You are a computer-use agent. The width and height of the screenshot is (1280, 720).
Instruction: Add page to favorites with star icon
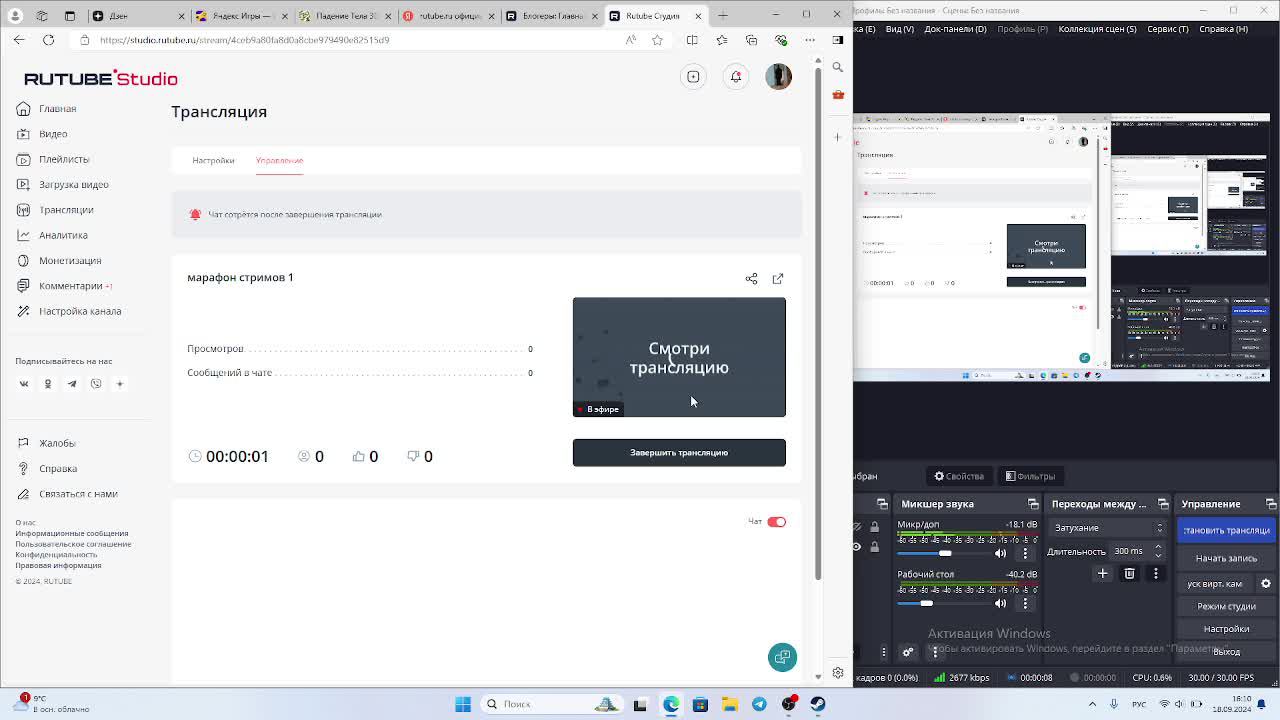[657, 40]
